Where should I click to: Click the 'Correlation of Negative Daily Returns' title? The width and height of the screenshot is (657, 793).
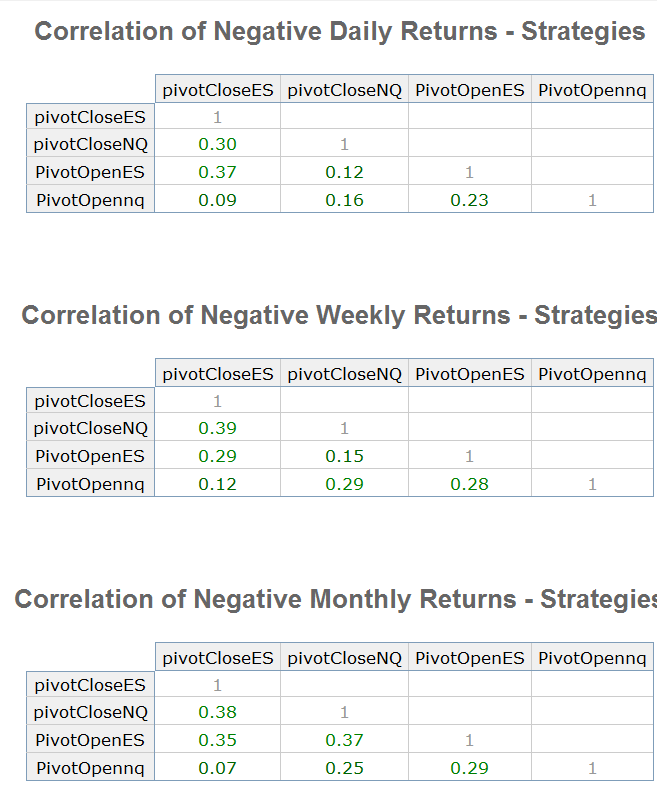pyautogui.click(x=339, y=32)
